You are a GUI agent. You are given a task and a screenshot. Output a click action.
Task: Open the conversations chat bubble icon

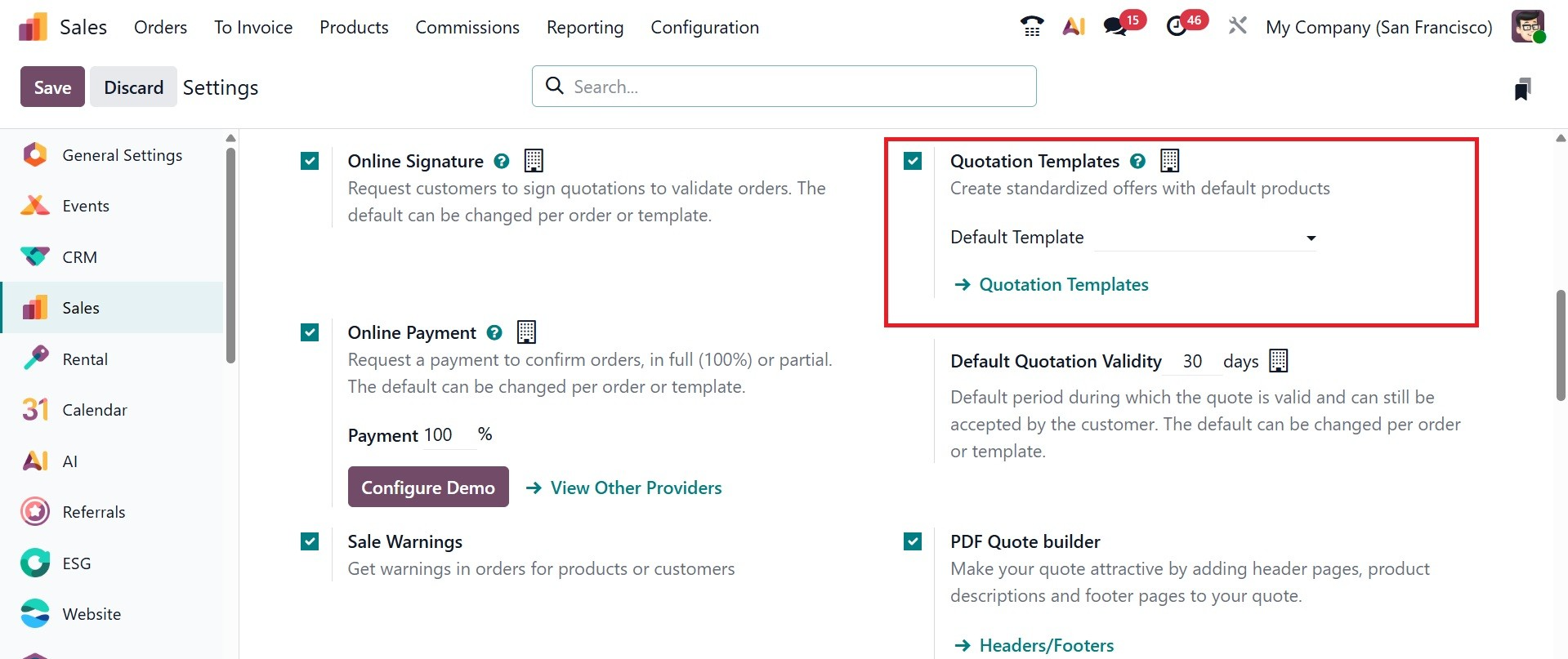pyautogui.click(x=1115, y=26)
